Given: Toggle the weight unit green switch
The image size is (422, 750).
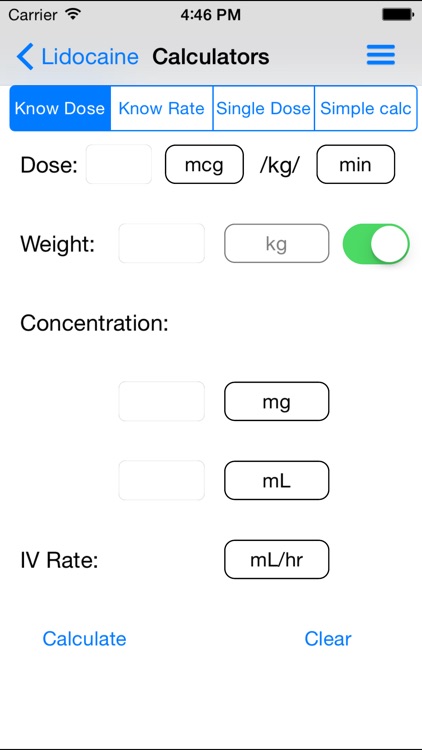Looking at the screenshot, I should pos(376,243).
